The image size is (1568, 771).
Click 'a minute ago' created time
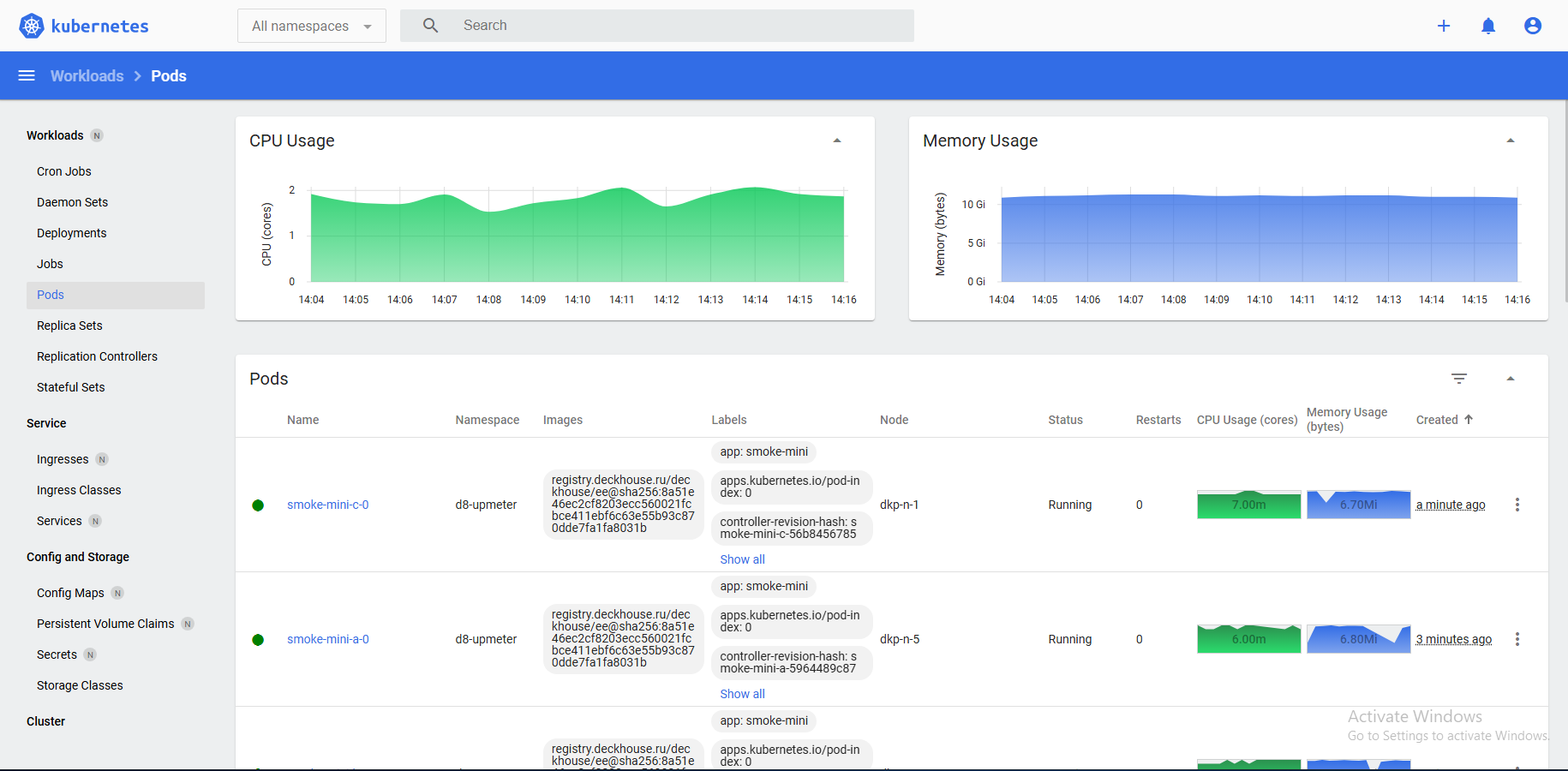pos(1451,505)
